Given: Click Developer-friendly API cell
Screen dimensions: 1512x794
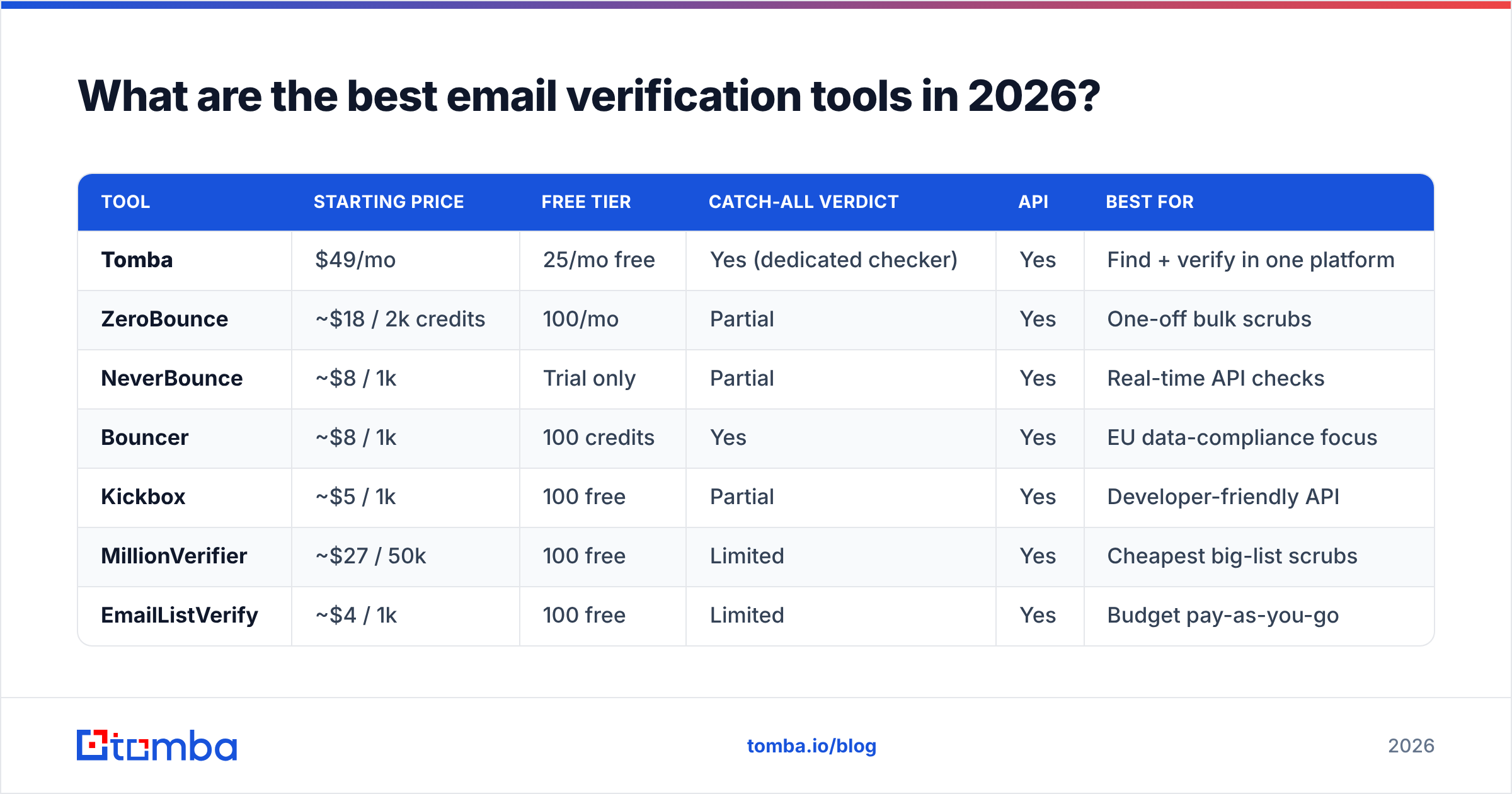Looking at the screenshot, I should (1259, 497).
